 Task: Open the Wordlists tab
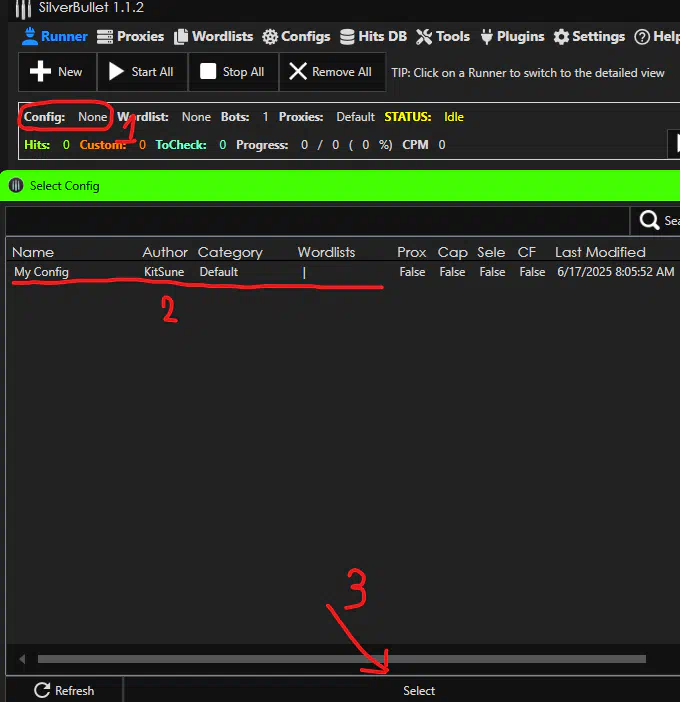(x=213, y=36)
